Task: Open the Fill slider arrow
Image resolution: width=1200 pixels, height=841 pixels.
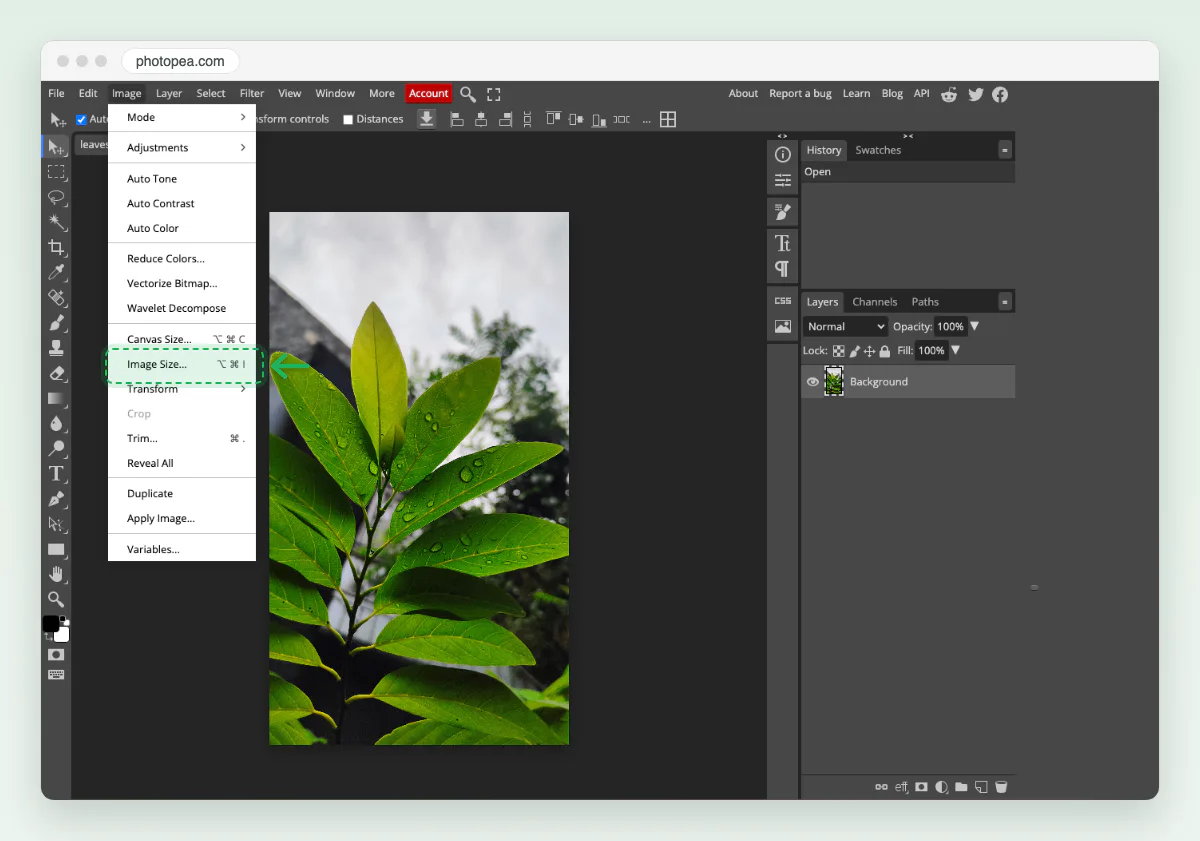Action: [955, 350]
